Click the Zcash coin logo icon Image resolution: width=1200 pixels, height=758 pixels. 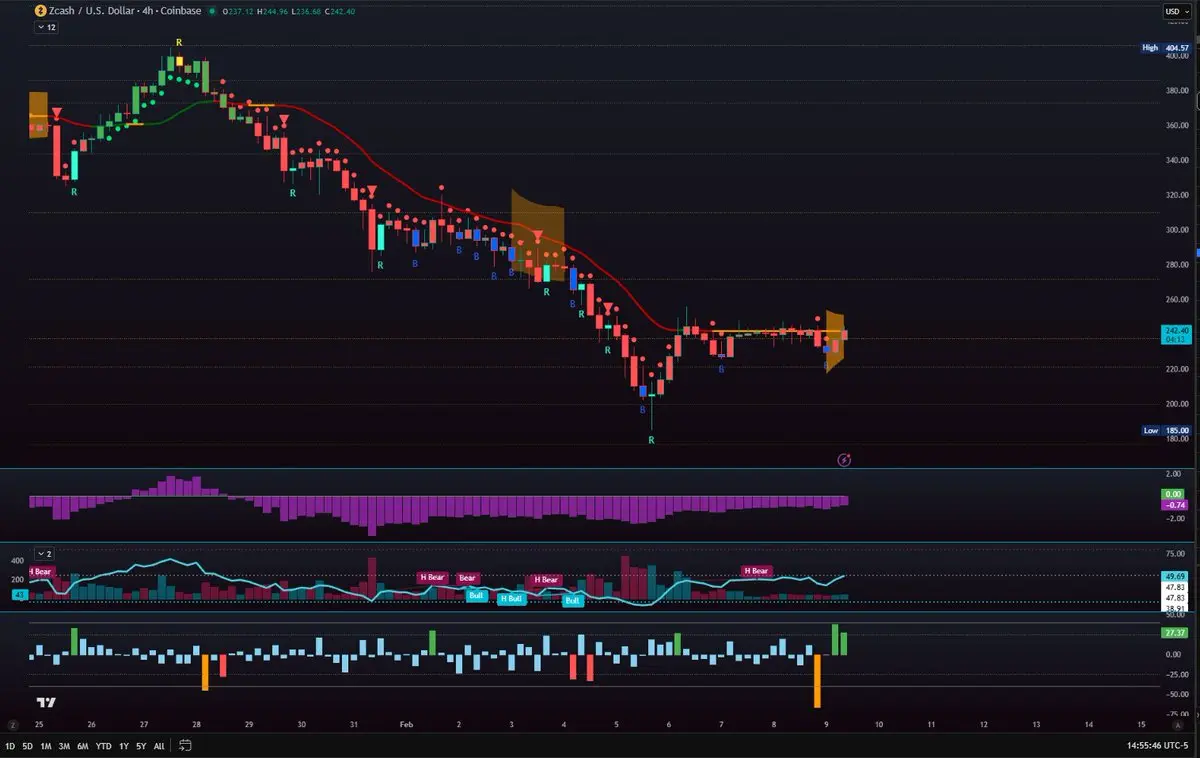(40, 11)
